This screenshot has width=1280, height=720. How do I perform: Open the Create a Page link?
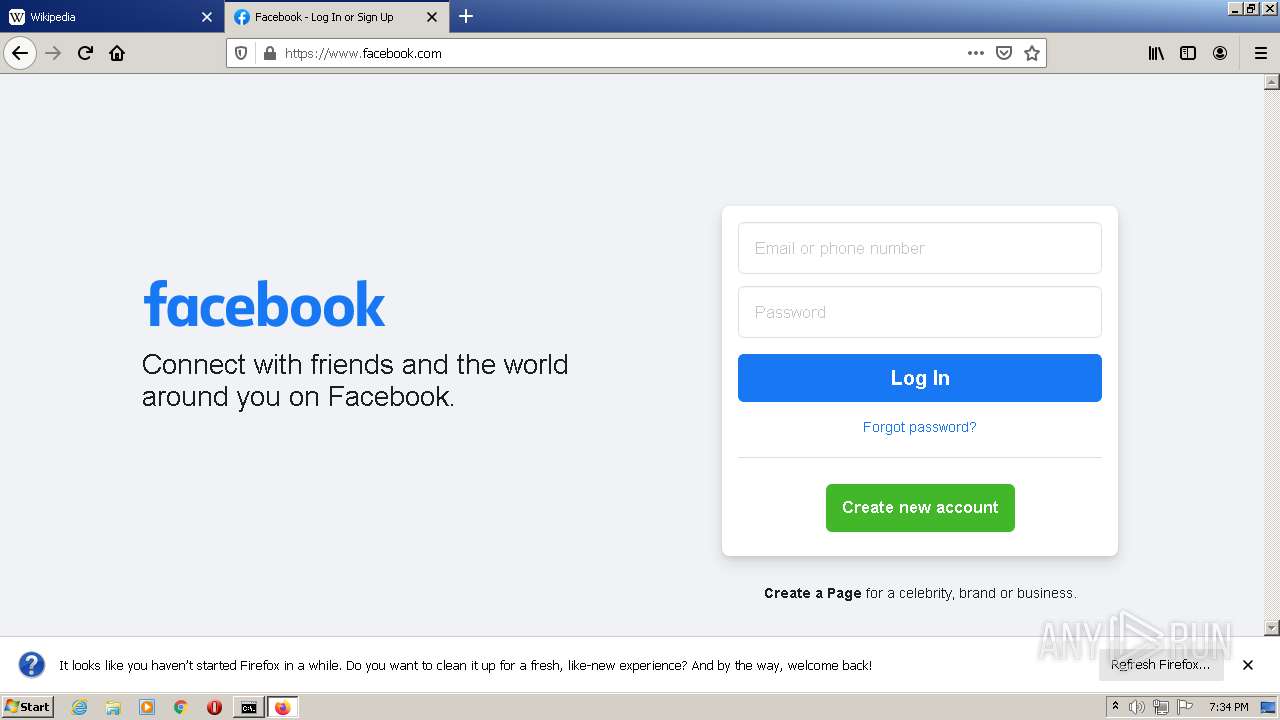pos(812,593)
